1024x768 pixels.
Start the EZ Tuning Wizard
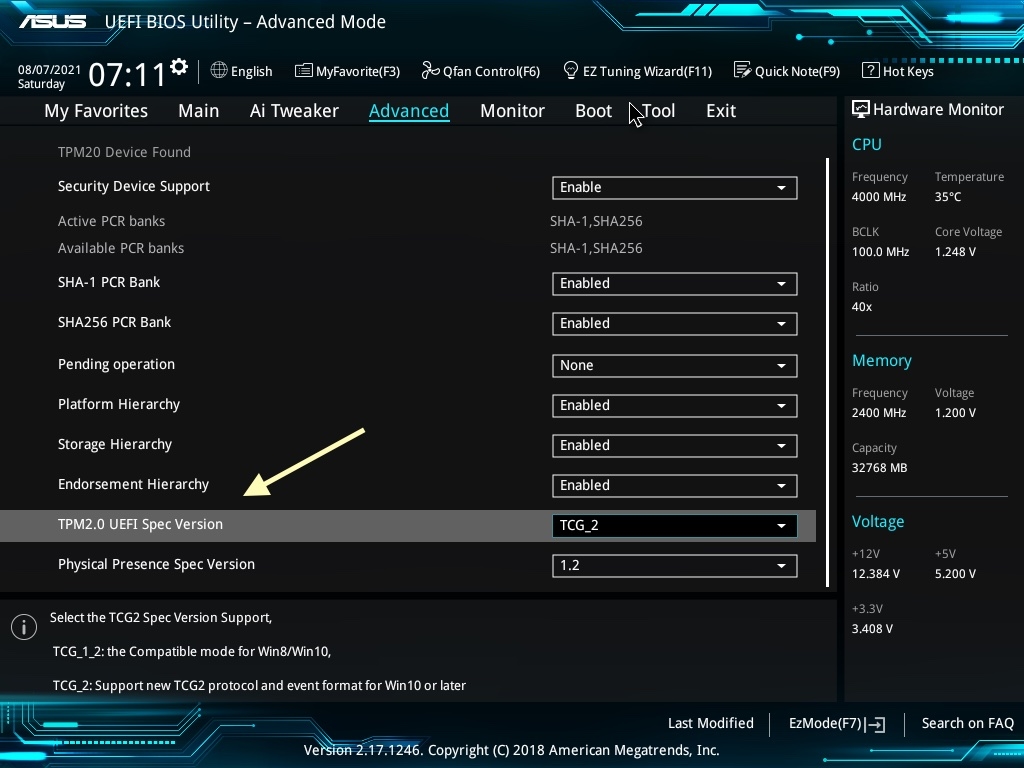tap(637, 71)
